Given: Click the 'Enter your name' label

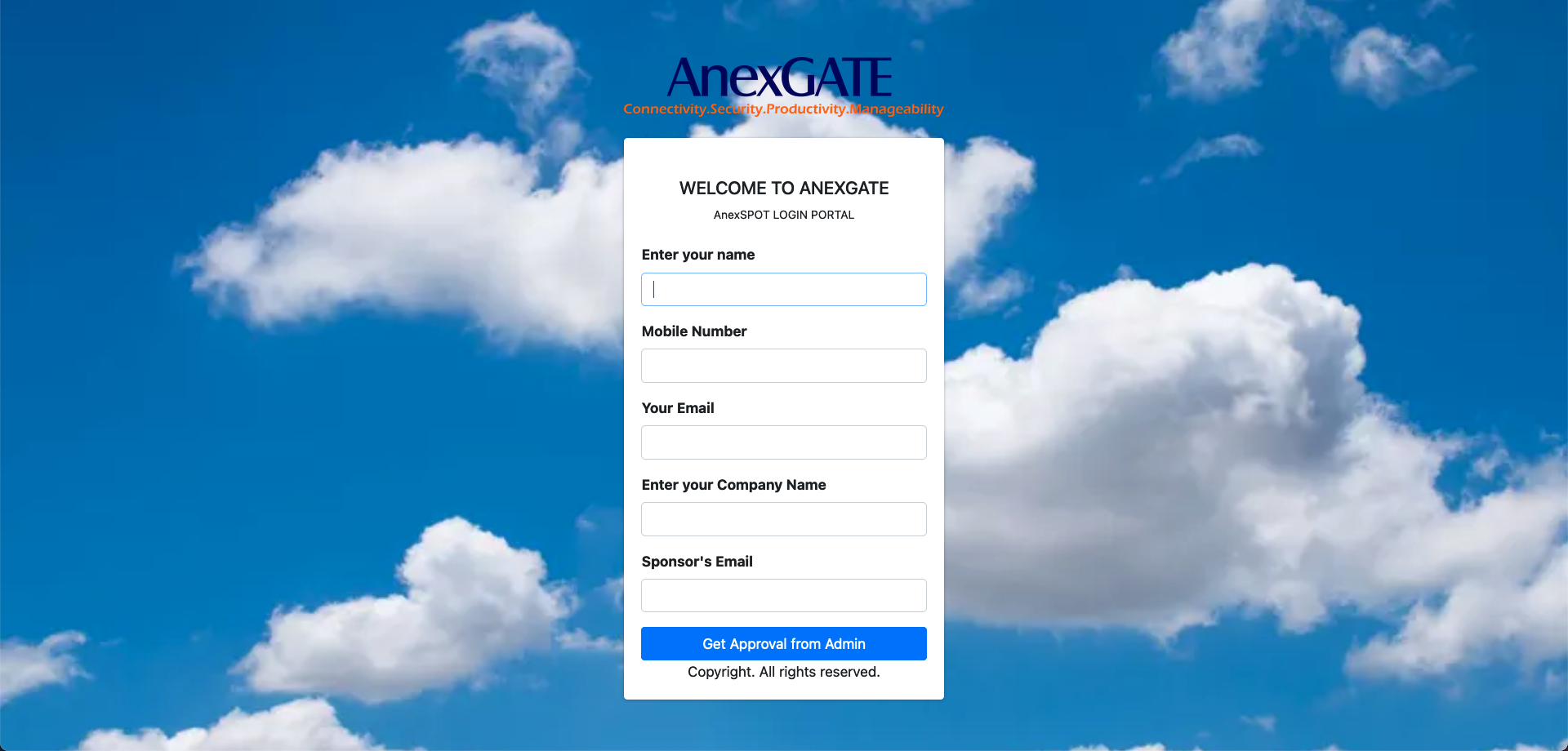Looking at the screenshot, I should (x=697, y=255).
